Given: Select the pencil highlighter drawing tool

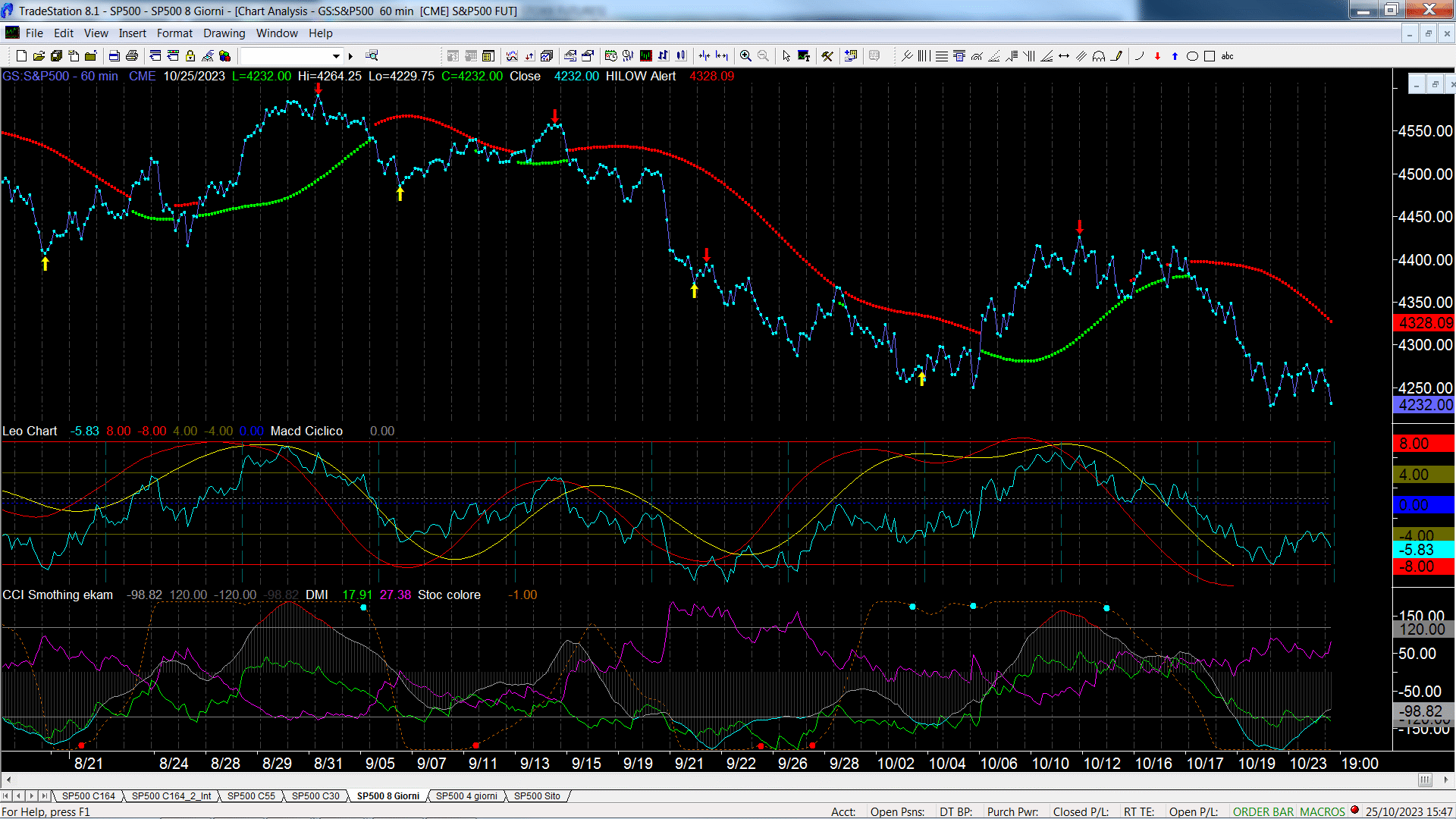Looking at the screenshot, I should coord(1116,55).
